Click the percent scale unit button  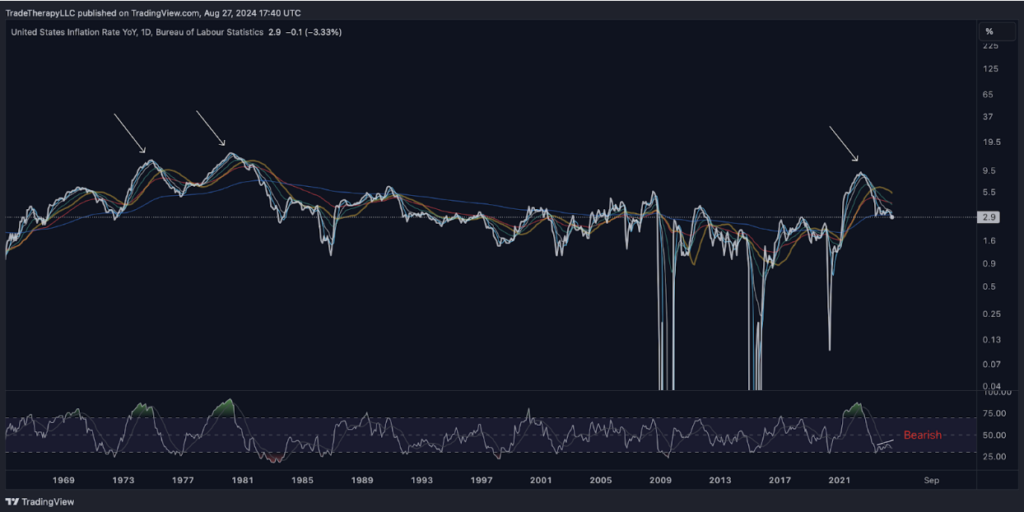point(989,31)
